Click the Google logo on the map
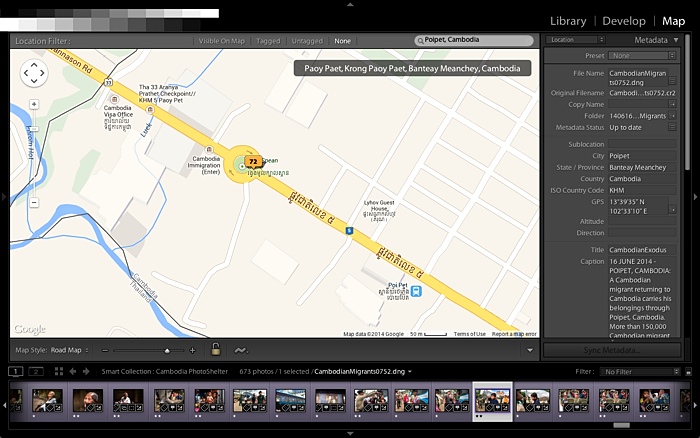This screenshot has height=438, width=700. click(29, 329)
